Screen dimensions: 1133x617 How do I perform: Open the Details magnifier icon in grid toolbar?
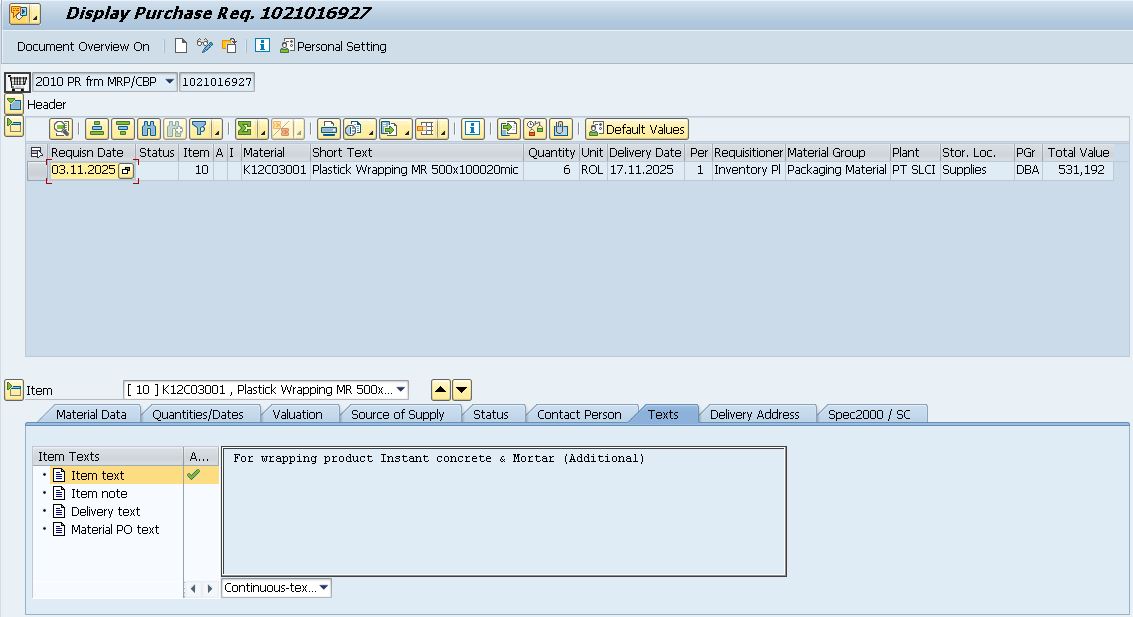pos(61,129)
